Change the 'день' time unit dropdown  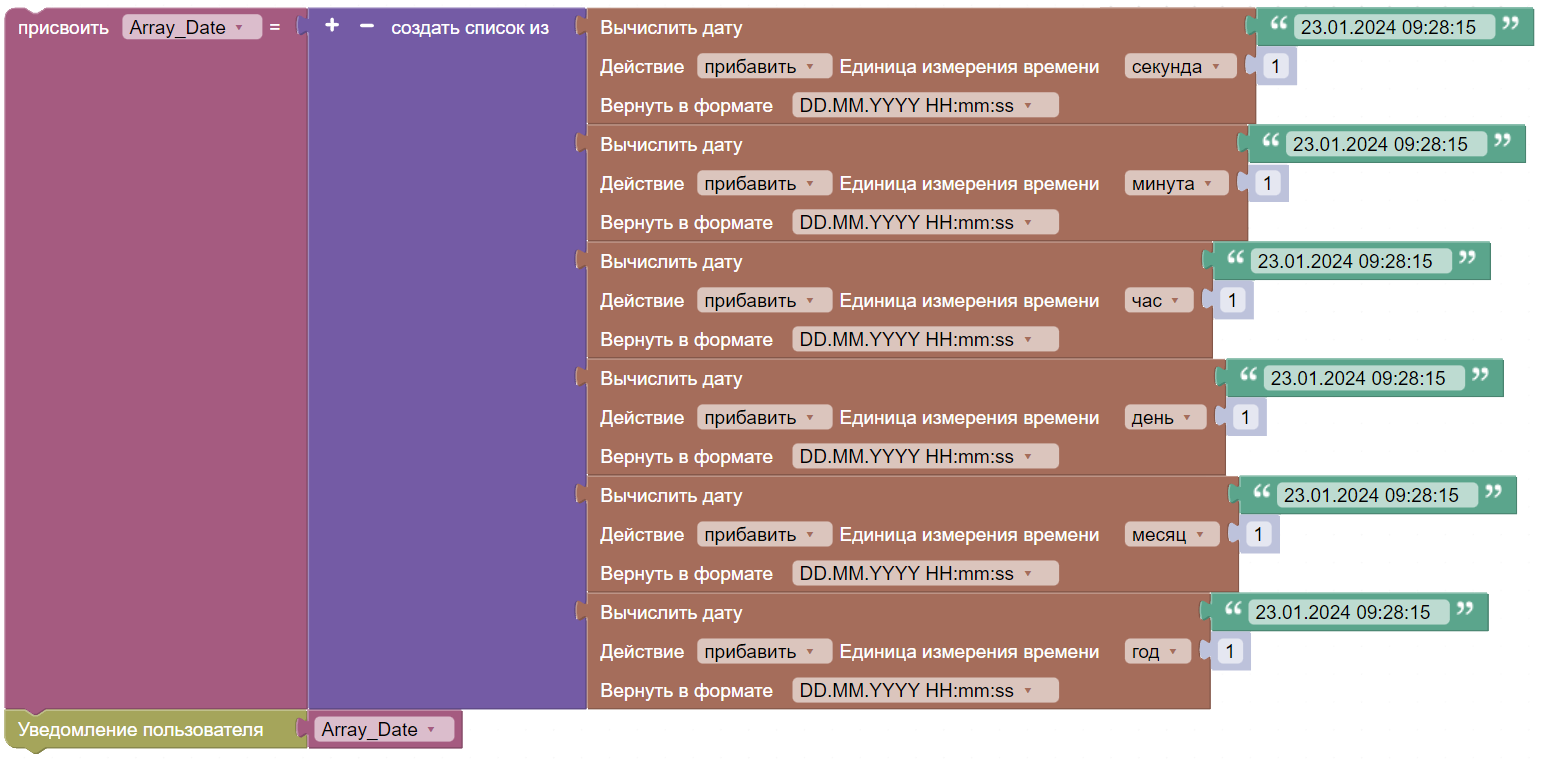[x=1164, y=418]
